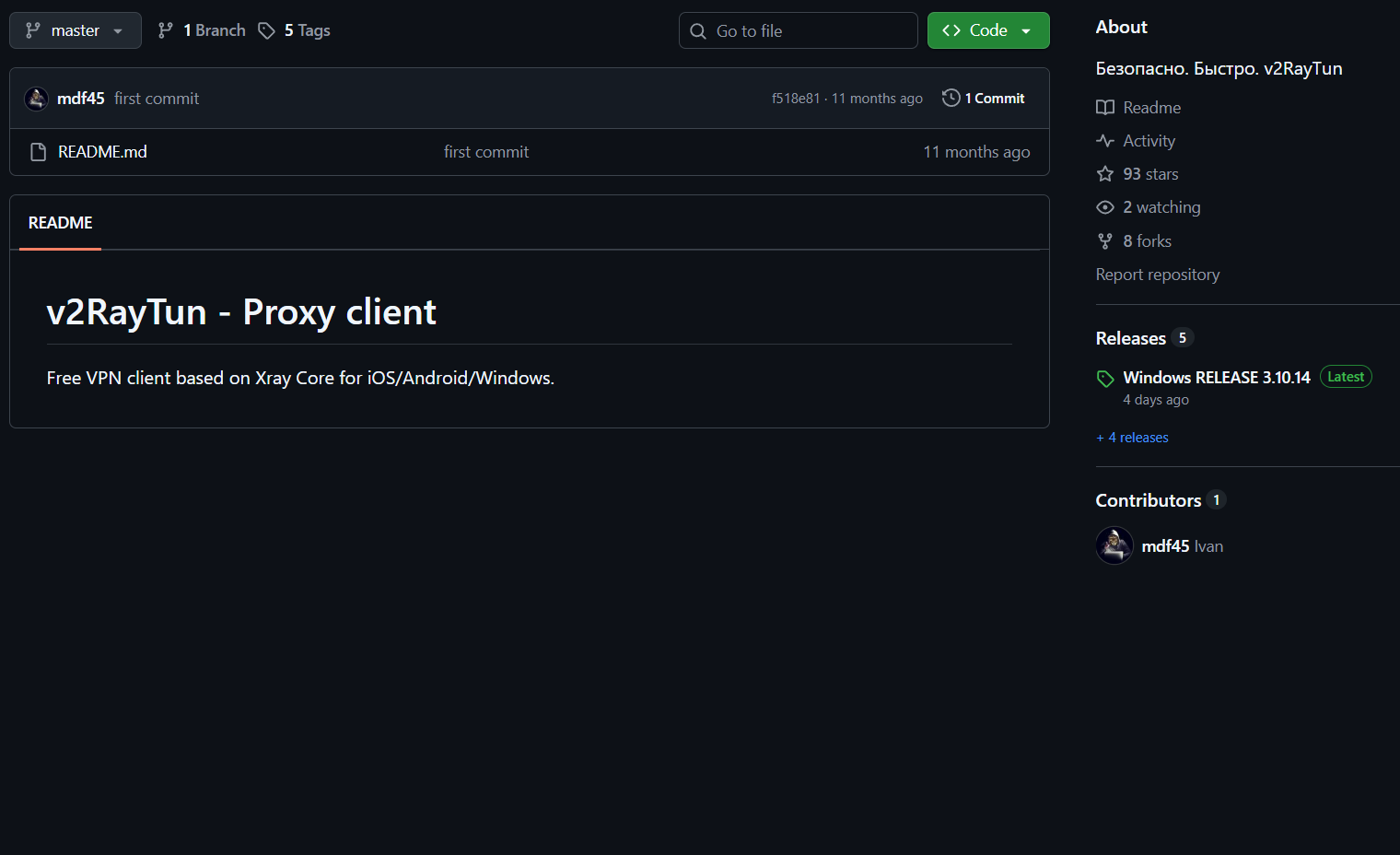Image resolution: width=1400 pixels, height=855 pixels.
Task: Click the star icon beside 93 stars
Action: (x=1105, y=174)
